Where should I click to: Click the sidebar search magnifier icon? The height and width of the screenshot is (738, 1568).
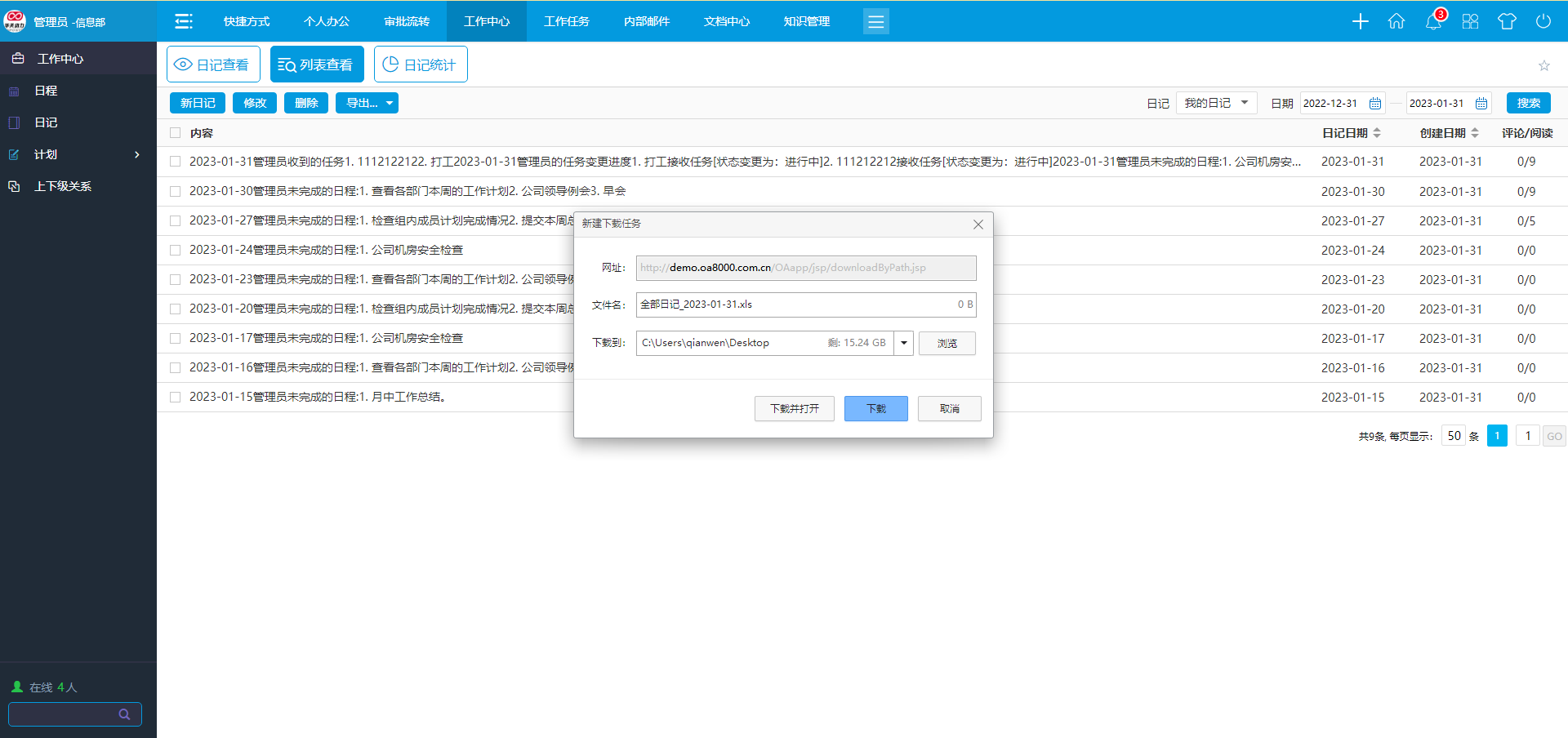124,714
